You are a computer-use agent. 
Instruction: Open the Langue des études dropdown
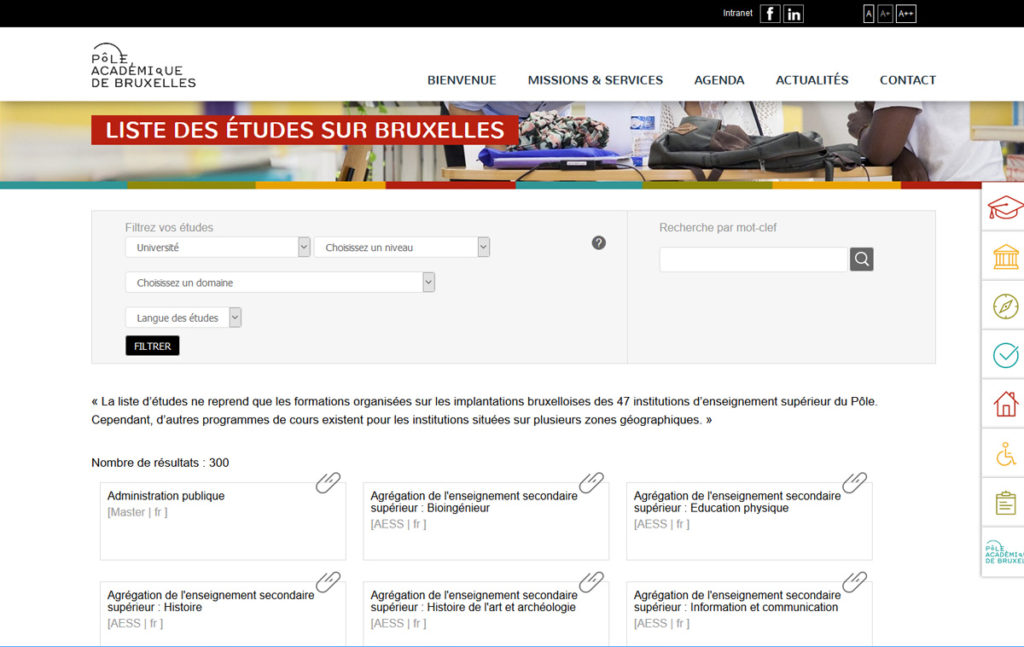tap(184, 318)
